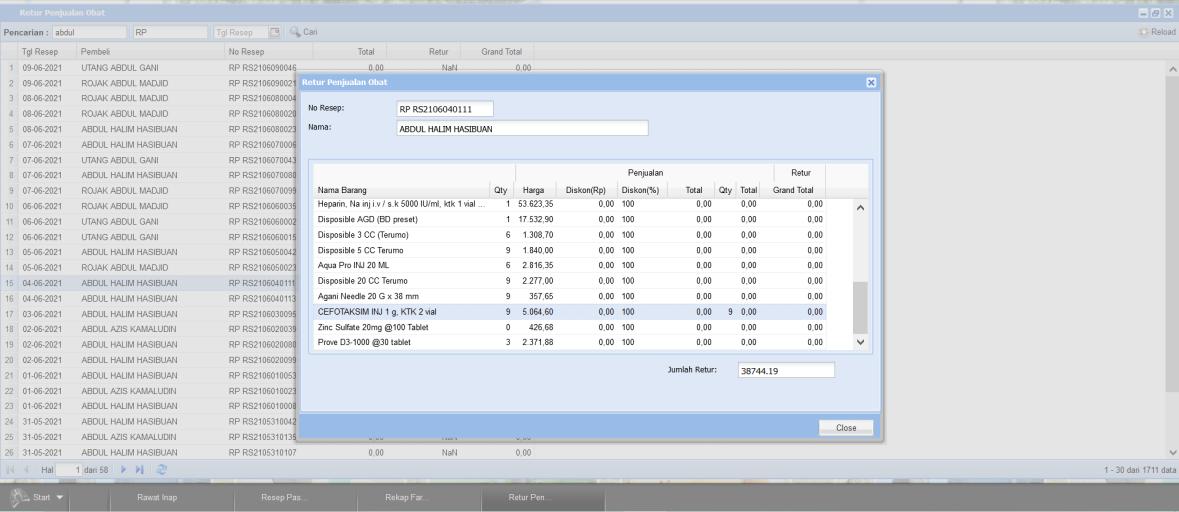Click the 'RP' search input field
This screenshot has height=512, width=1179.
(171, 32)
